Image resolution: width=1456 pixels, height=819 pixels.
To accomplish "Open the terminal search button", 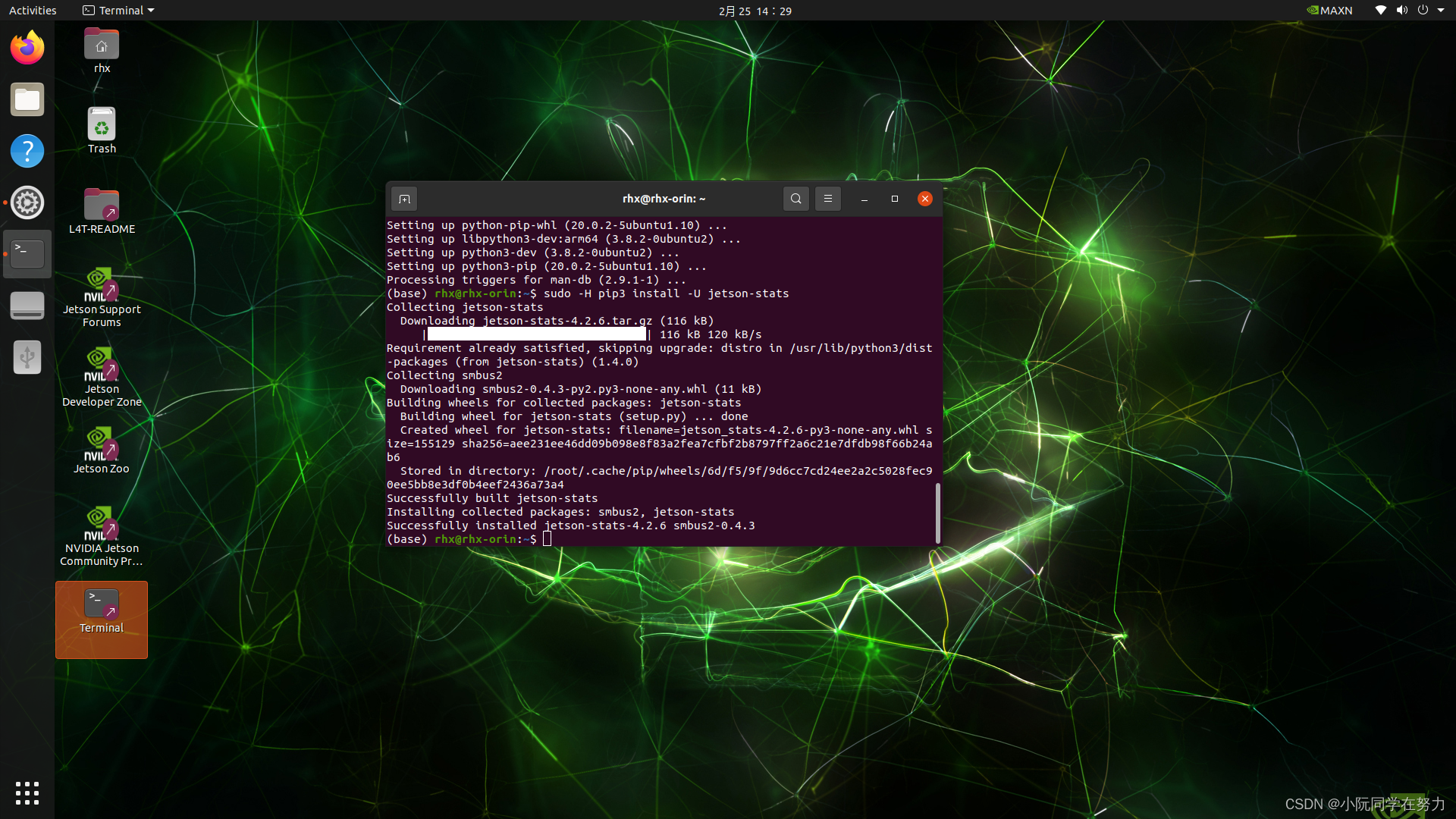I will 795,199.
